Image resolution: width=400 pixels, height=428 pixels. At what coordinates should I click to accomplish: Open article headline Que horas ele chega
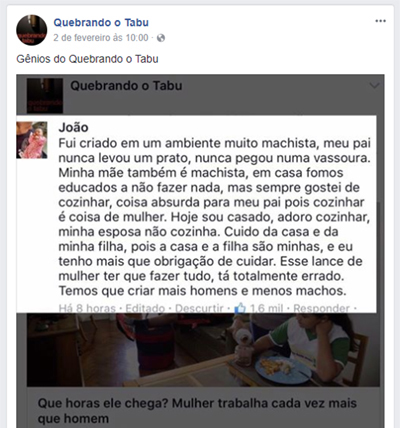point(197,411)
